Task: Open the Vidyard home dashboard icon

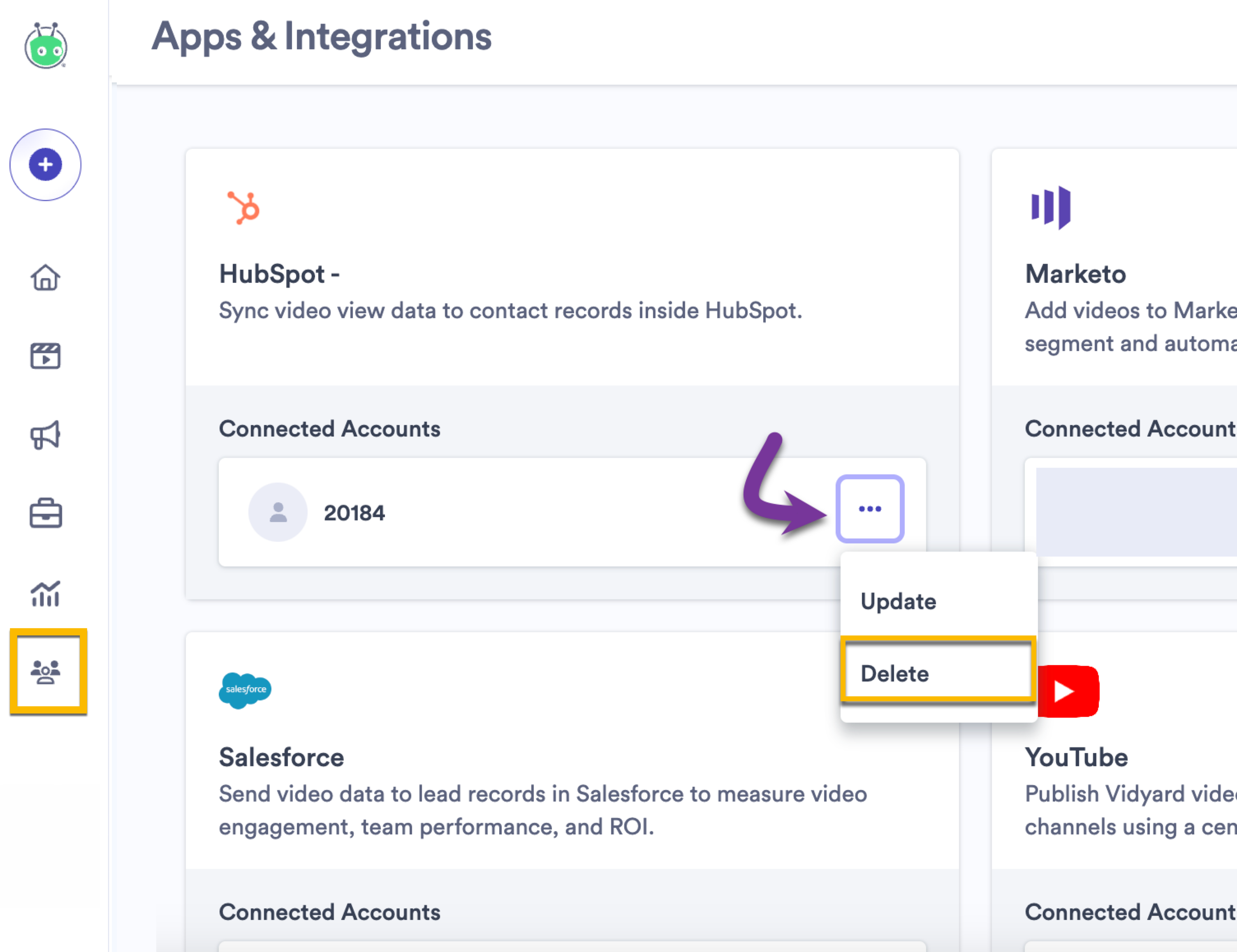Action: [x=46, y=278]
